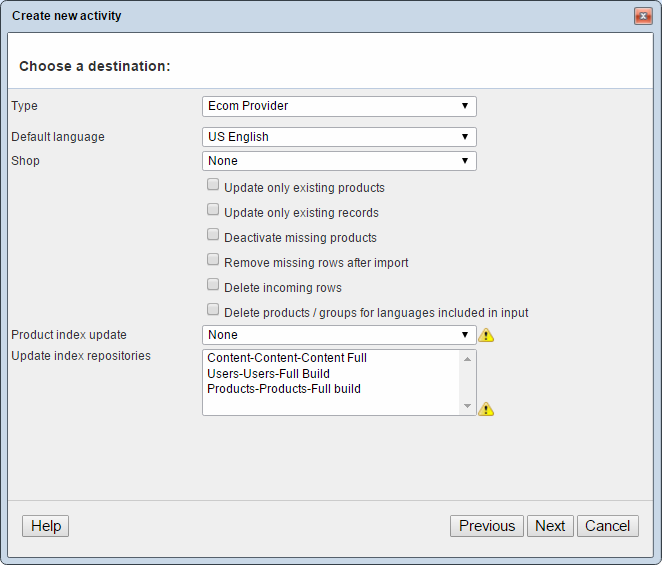This screenshot has height=565, width=662.
Task: Proceed with the Next button
Action: 550,526
